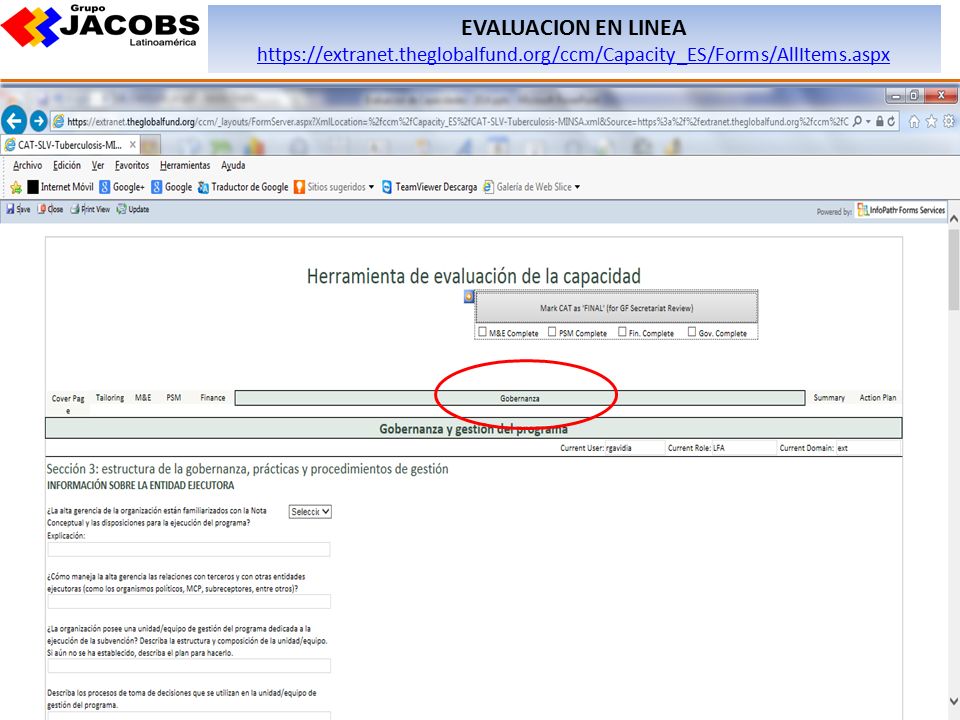Tick the M&E Complete checkbox
Image resolution: width=960 pixels, height=720 pixels.
pyautogui.click(x=482, y=332)
